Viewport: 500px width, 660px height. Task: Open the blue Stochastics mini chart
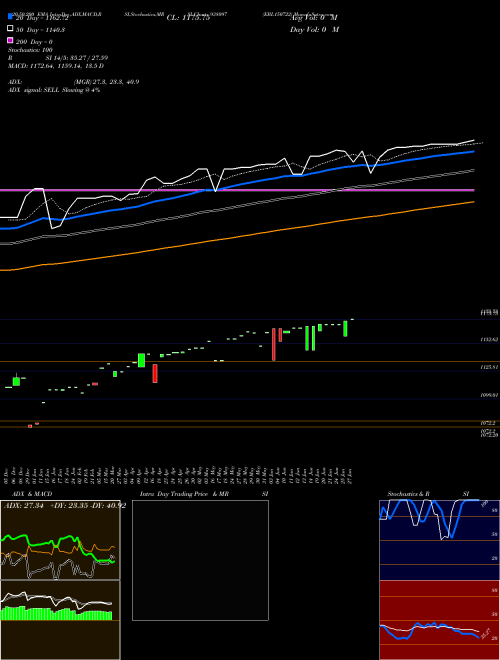tap(439, 540)
